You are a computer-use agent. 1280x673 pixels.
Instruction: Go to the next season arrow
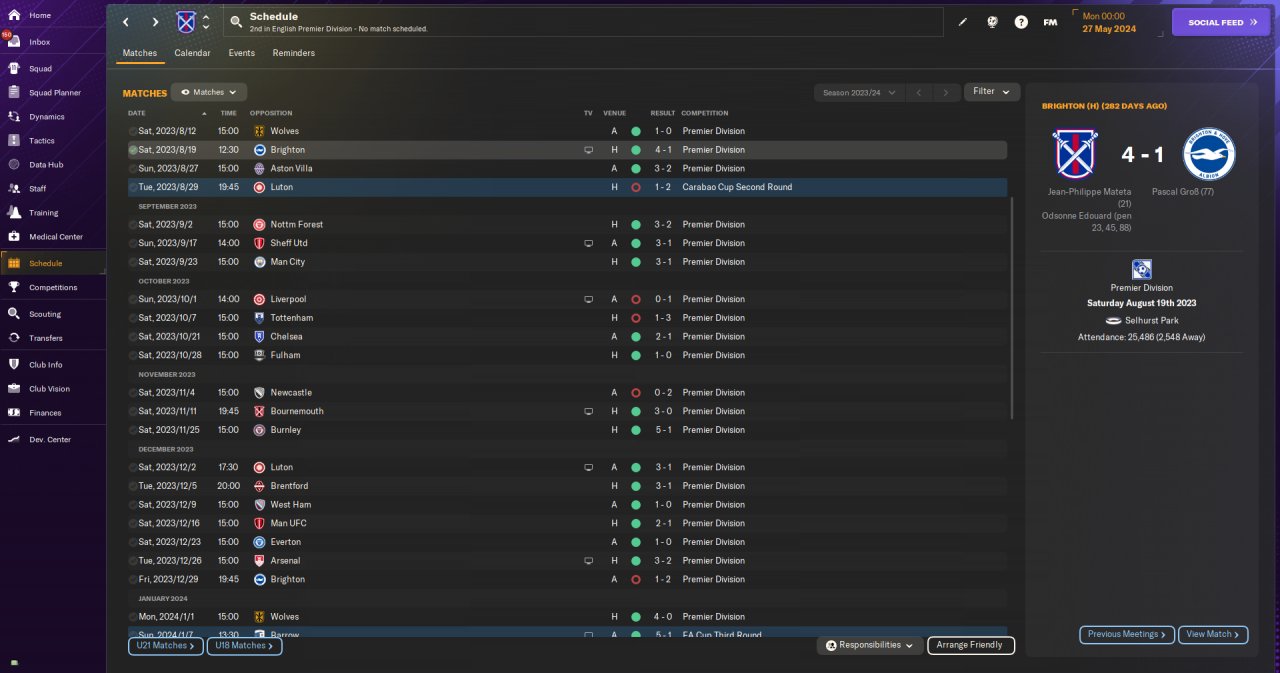click(946, 92)
